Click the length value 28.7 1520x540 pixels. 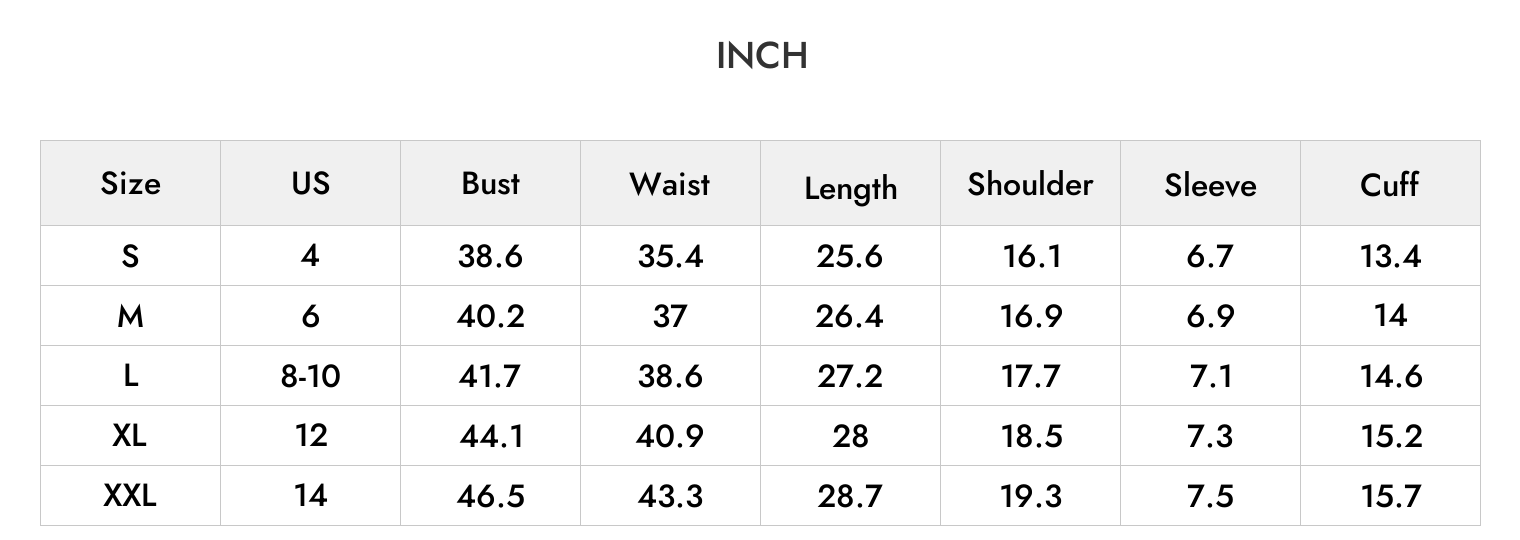(x=850, y=496)
